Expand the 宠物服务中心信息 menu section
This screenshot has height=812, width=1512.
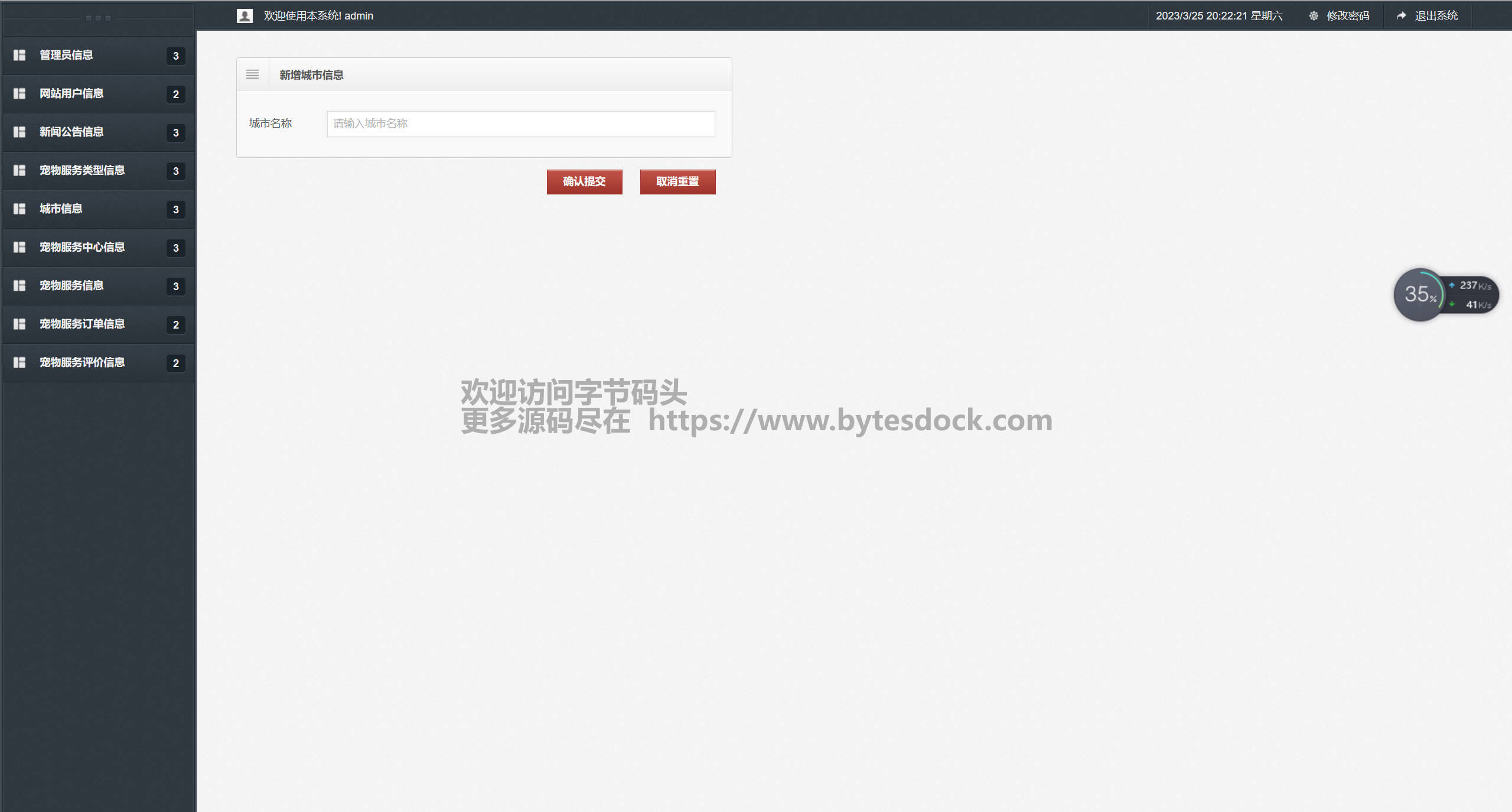point(82,247)
